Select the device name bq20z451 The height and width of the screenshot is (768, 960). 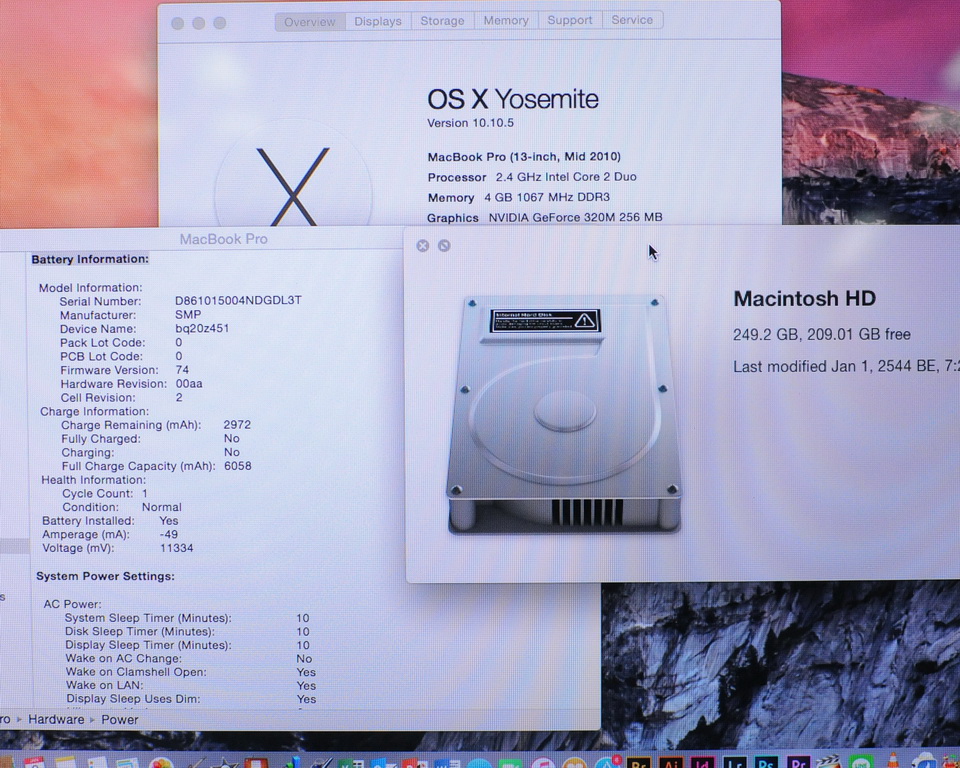(202, 328)
